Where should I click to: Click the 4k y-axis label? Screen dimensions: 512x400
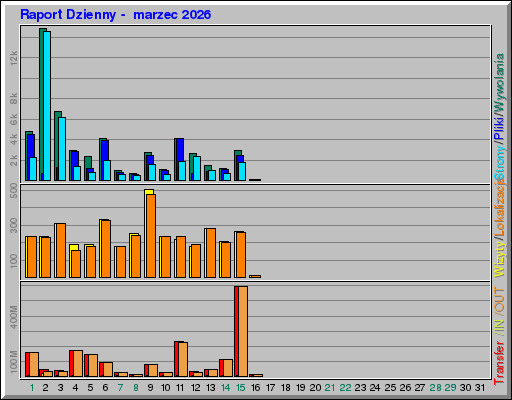14,140
